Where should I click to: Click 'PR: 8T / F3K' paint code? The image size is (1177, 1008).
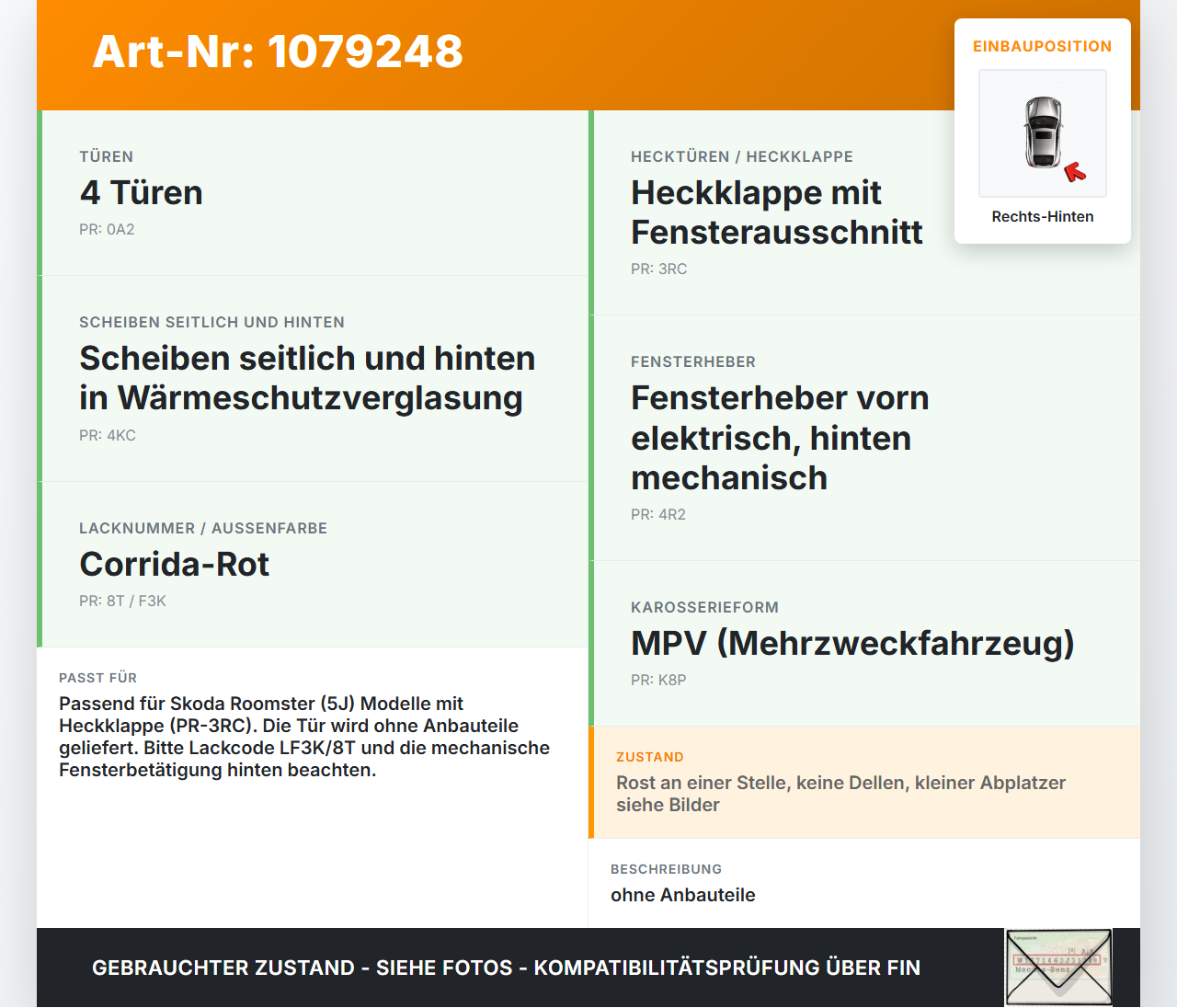tap(122, 601)
